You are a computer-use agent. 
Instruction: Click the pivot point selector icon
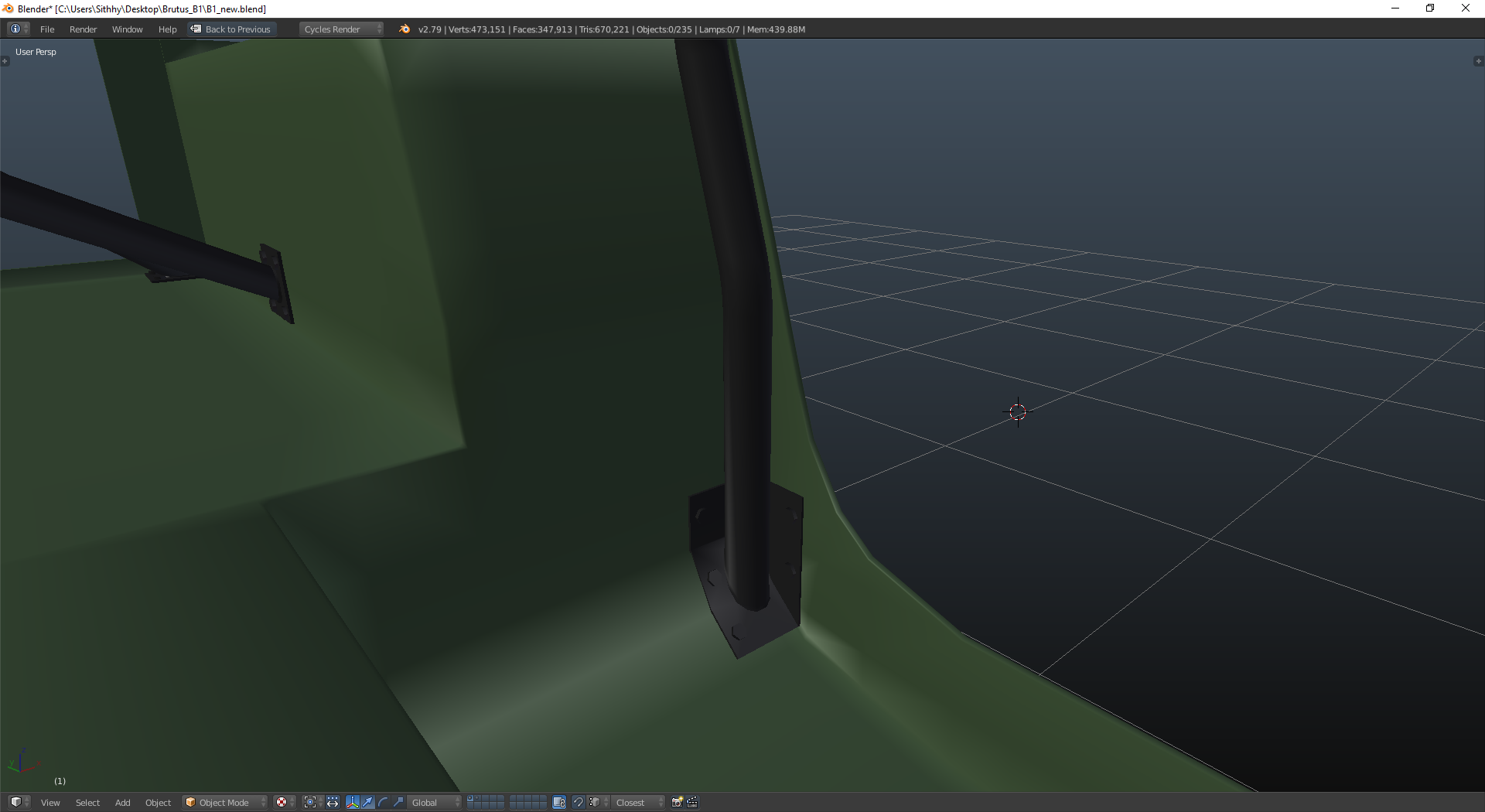click(x=310, y=802)
